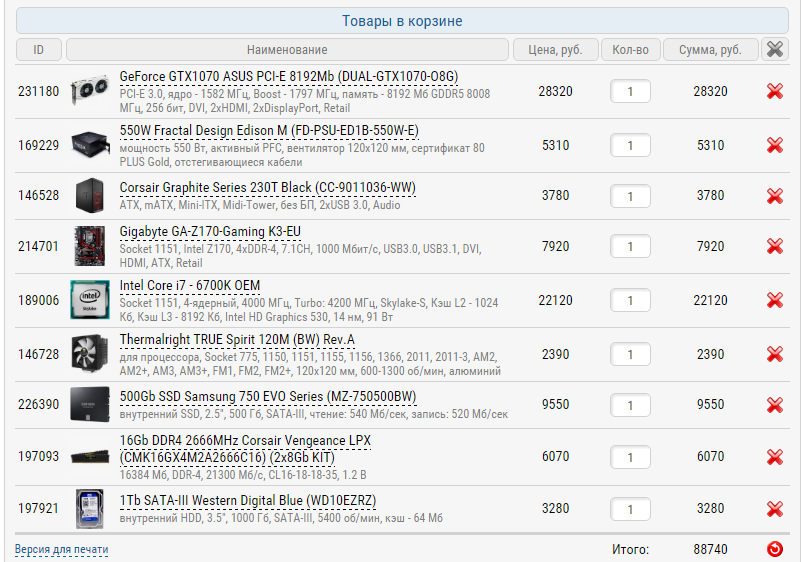Click price 22120 in Цена column
The width and height of the screenshot is (802, 562).
click(x=555, y=301)
